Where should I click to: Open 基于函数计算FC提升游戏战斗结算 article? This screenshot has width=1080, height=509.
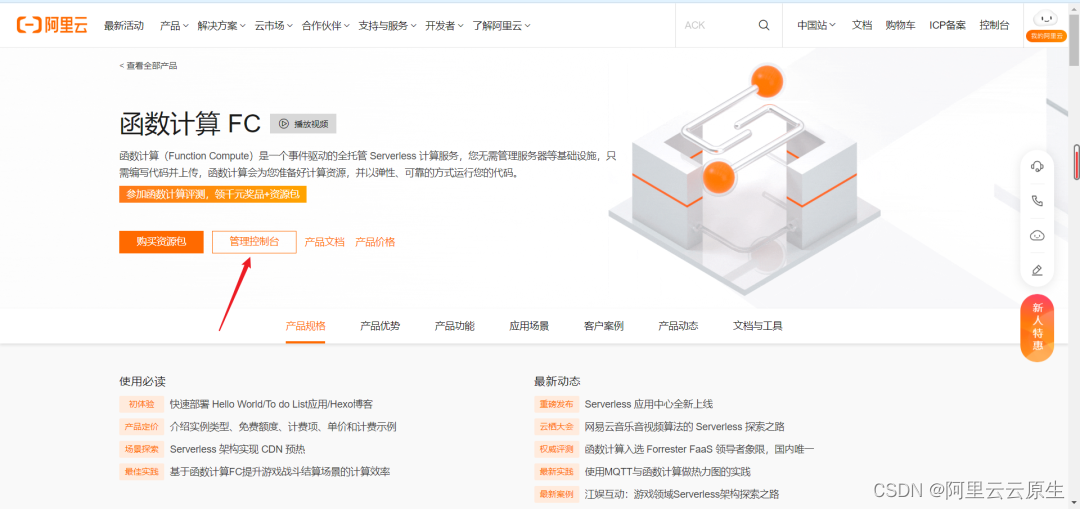(x=280, y=472)
